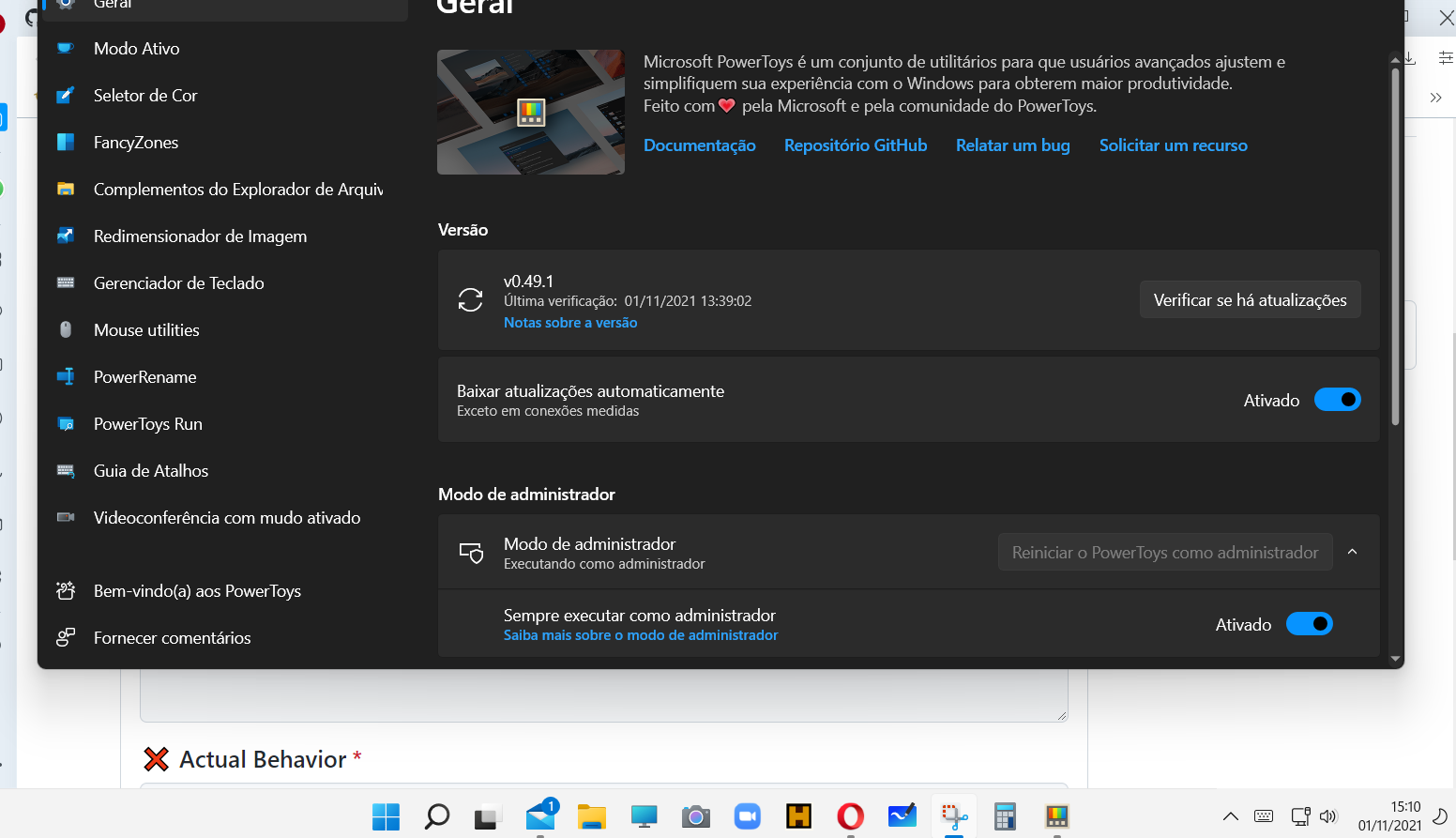Open the Camera app in taskbar
Screen dimensions: 1456x838
tap(695, 816)
